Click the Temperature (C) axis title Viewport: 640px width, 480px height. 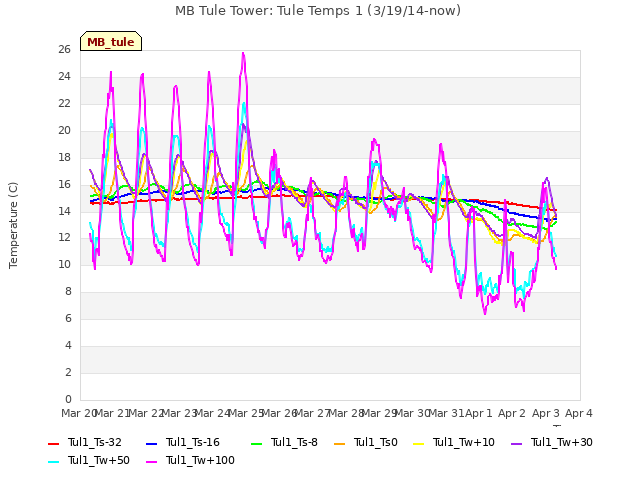pos(13,225)
